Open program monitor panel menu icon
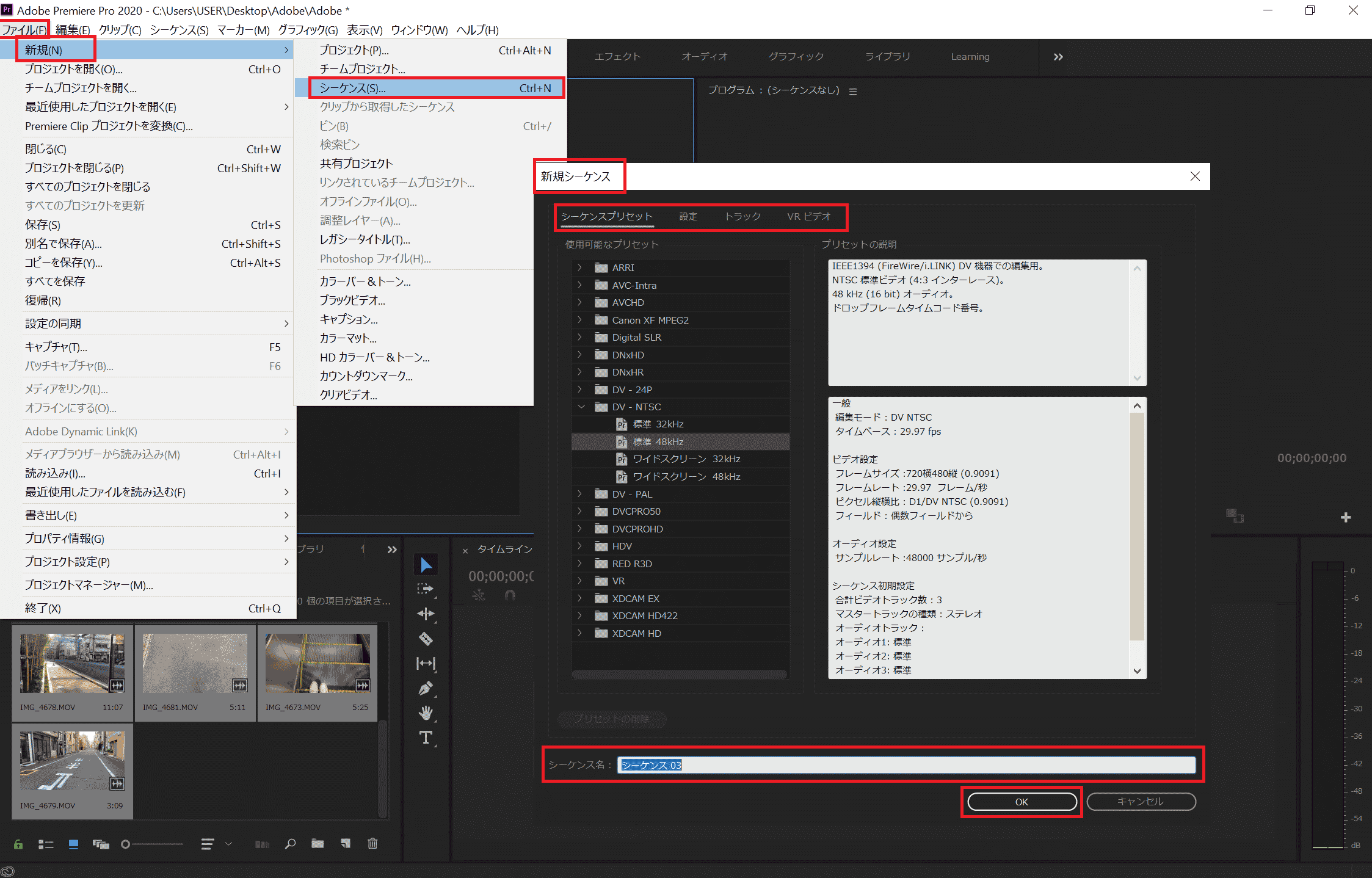 coord(853,92)
